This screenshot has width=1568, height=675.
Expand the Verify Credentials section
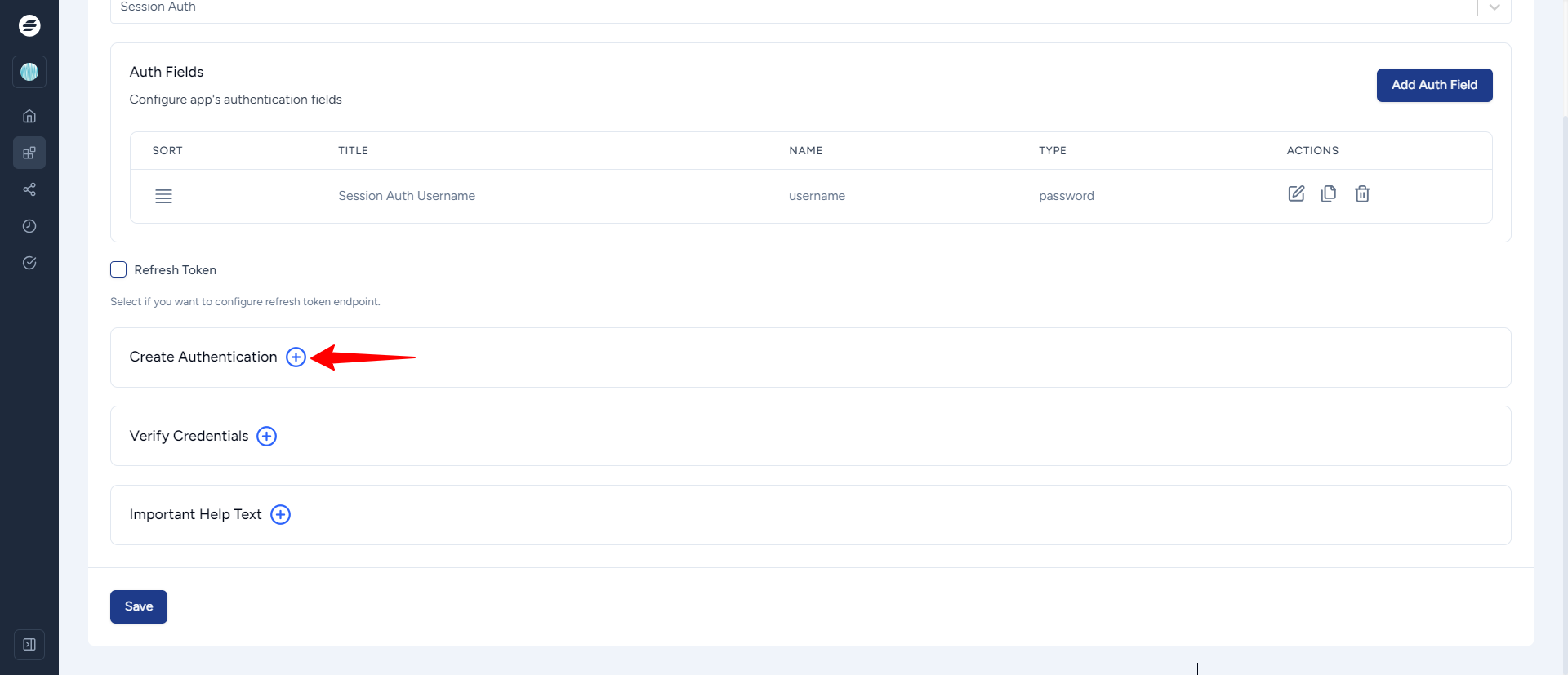pos(266,437)
